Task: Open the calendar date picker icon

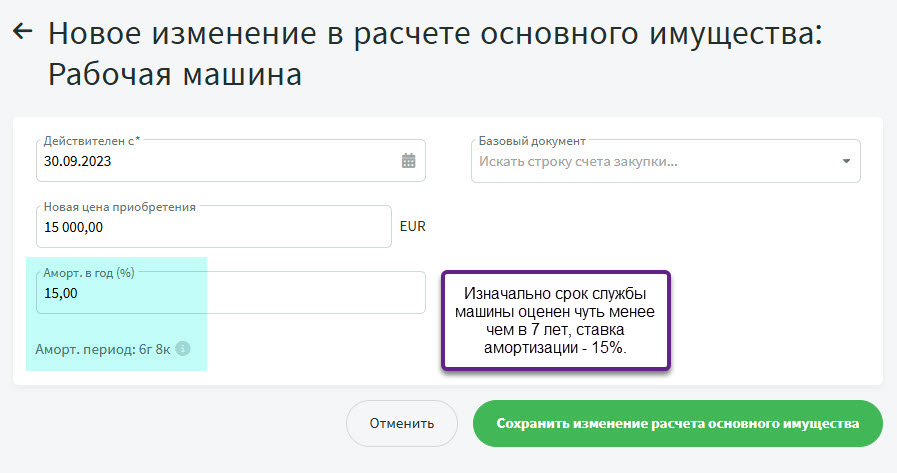Action: [408, 161]
